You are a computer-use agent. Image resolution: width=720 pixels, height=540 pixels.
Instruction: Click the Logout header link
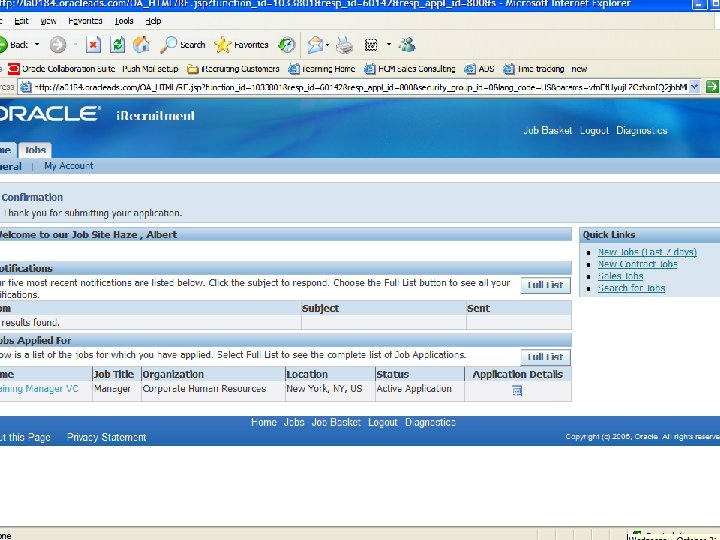(x=594, y=130)
